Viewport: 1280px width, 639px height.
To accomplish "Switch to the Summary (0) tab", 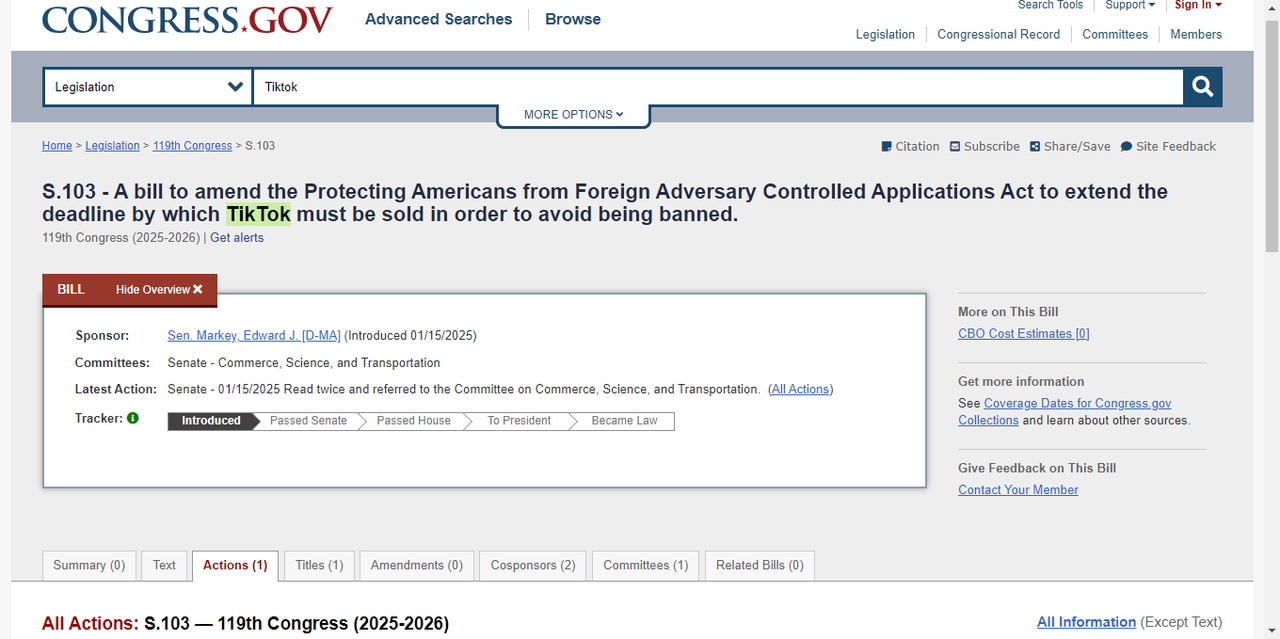I will point(89,565).
